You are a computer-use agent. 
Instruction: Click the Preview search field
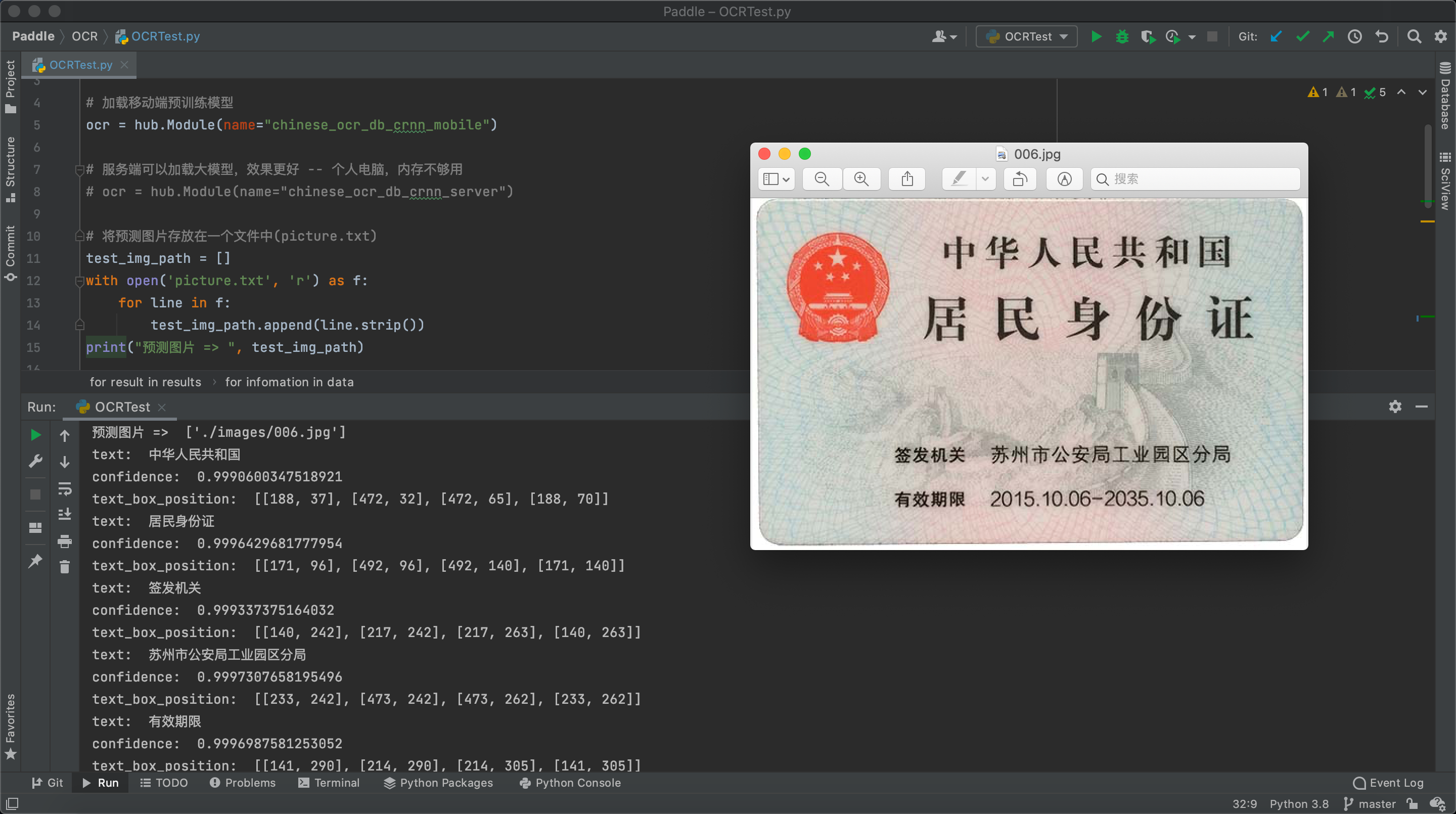(x=1195, y=179)
